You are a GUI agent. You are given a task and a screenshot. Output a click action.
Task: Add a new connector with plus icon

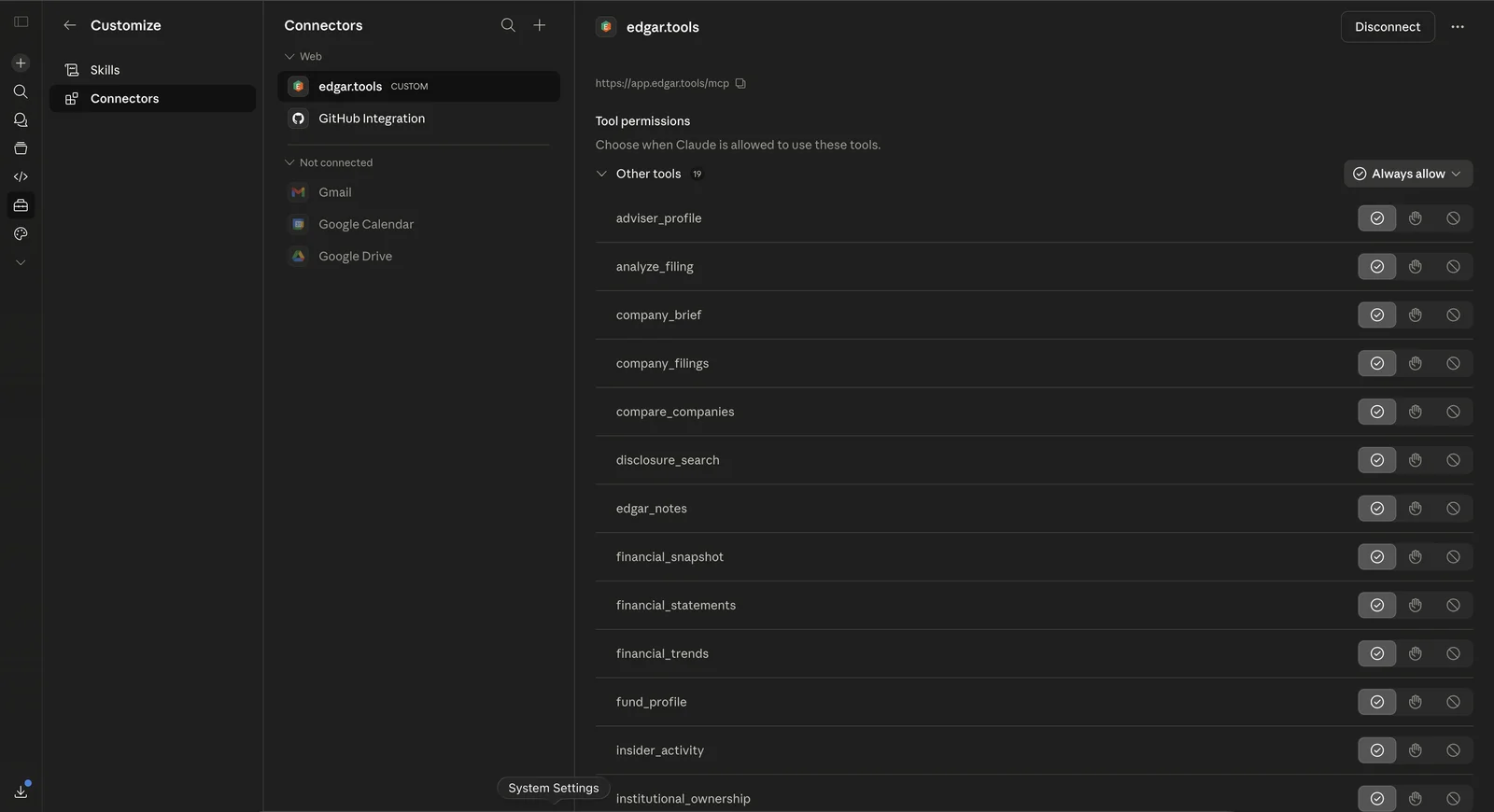tap(540, 25)
